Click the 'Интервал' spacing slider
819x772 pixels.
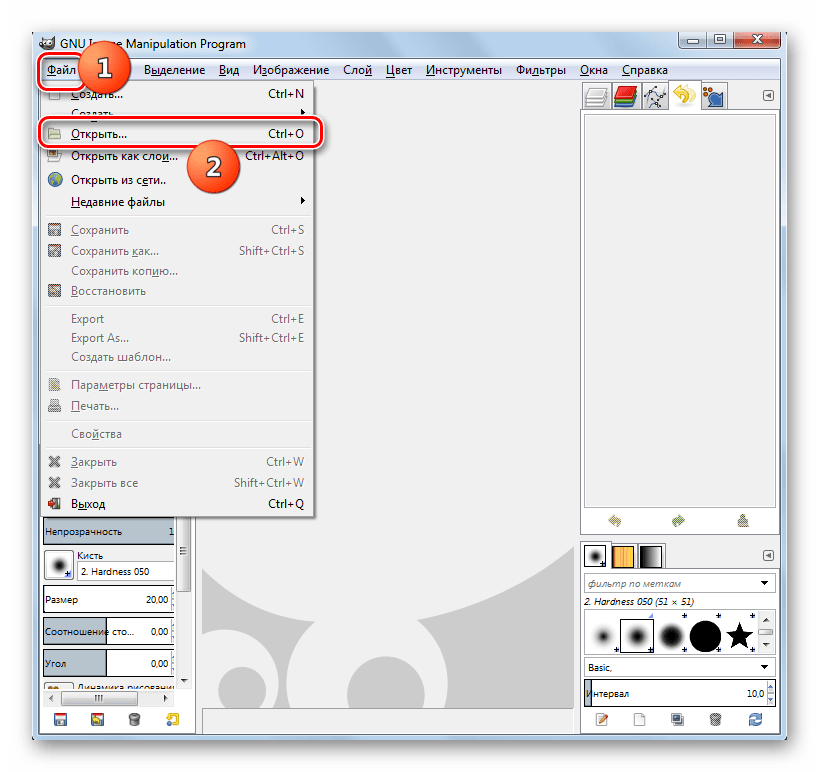675,693
